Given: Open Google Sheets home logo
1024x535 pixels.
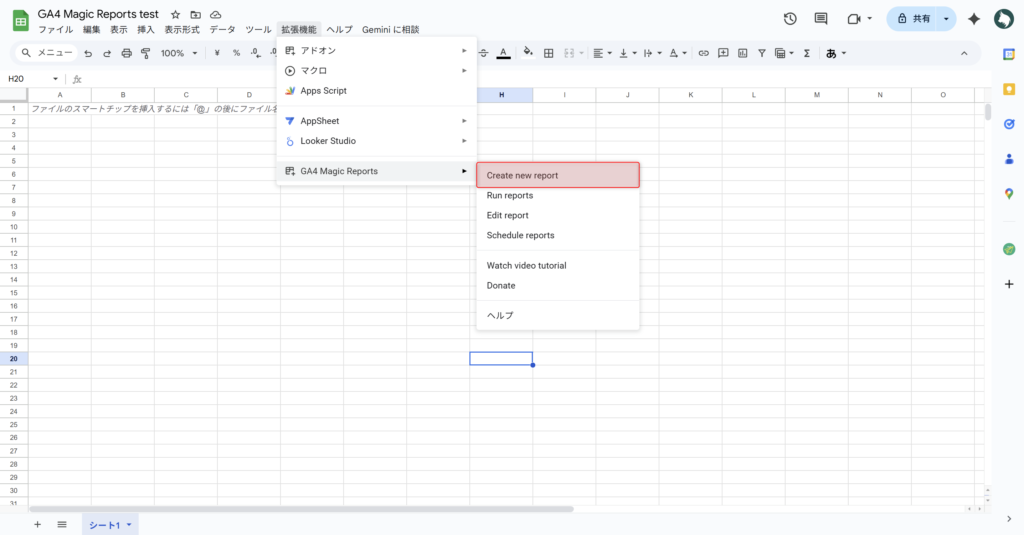Looking at the screenshot, I should pyautogui.click(x=21, y=20).
